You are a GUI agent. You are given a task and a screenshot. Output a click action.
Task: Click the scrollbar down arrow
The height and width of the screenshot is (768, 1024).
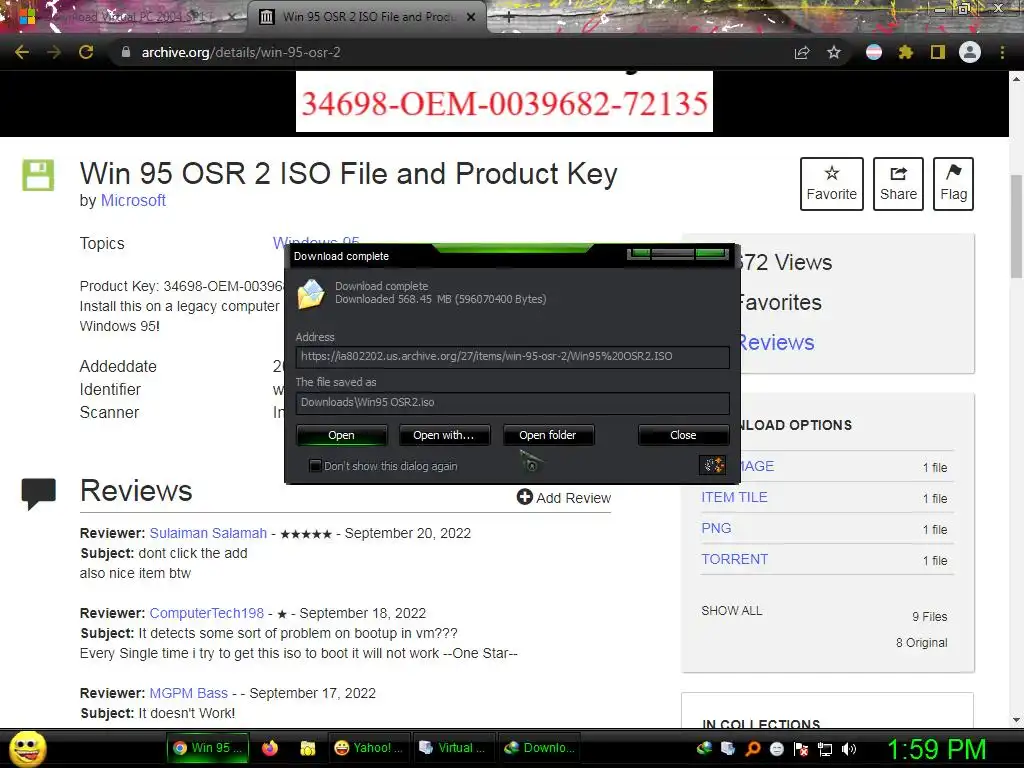pyautogui.click(x=1016, y=720)
